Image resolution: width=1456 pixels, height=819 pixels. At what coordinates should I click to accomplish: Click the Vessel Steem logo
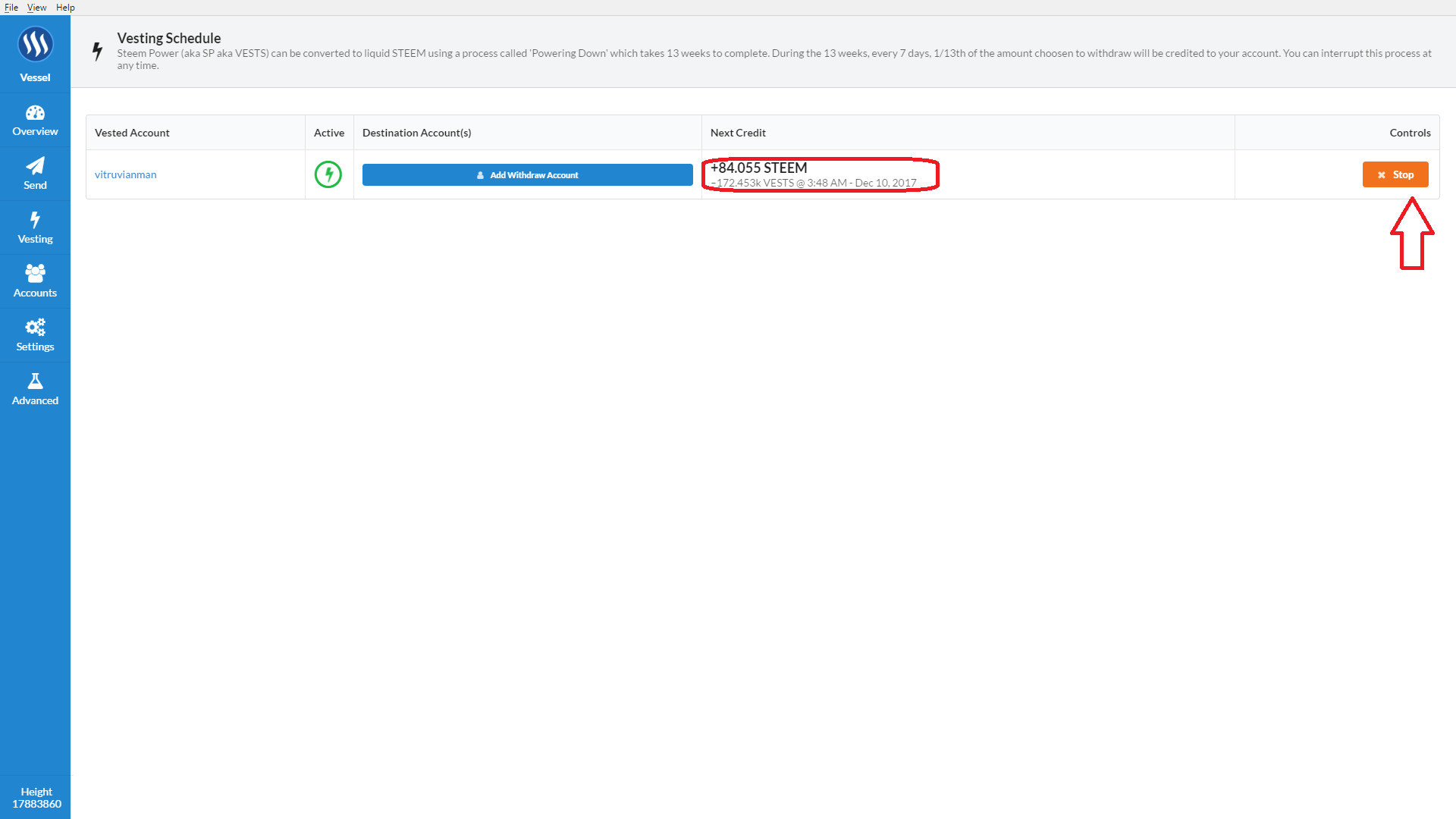pos(35,45)
